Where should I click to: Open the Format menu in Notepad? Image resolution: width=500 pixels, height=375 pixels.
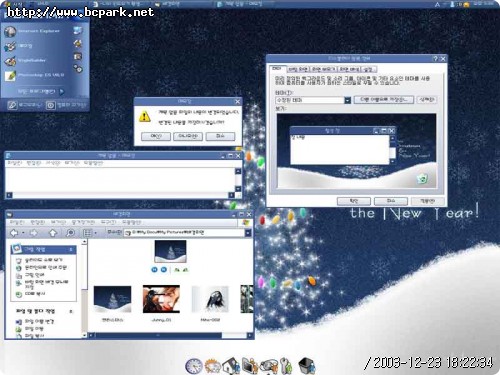[53, 163]
